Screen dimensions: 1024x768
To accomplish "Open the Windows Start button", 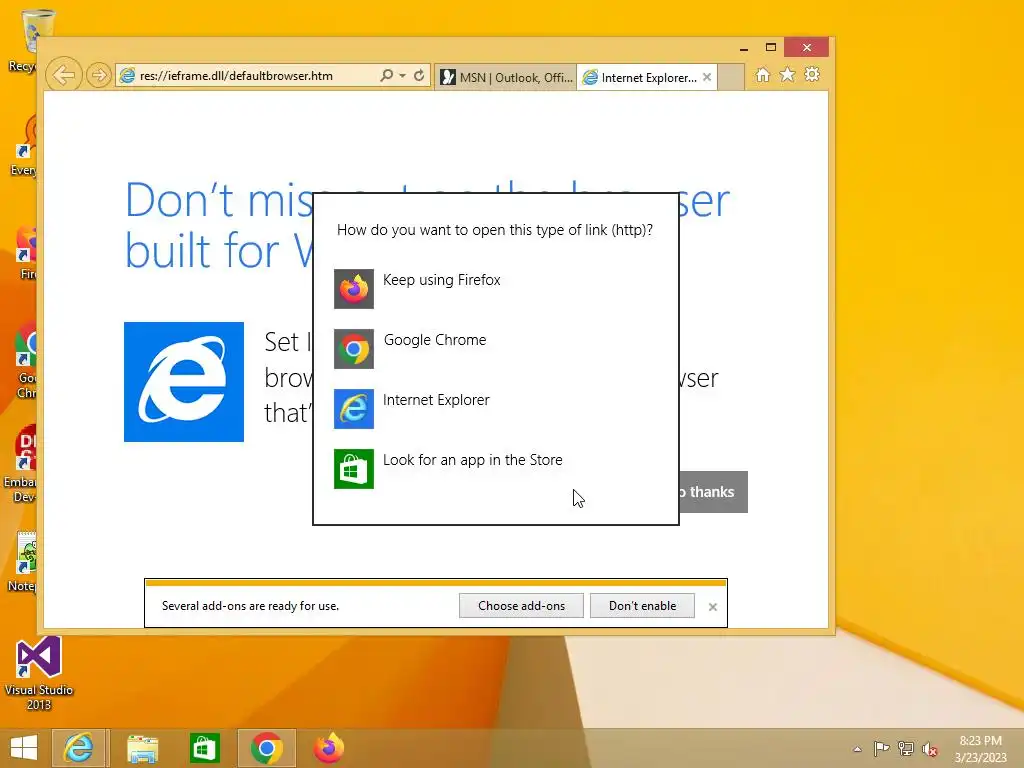I will point(24,748).
